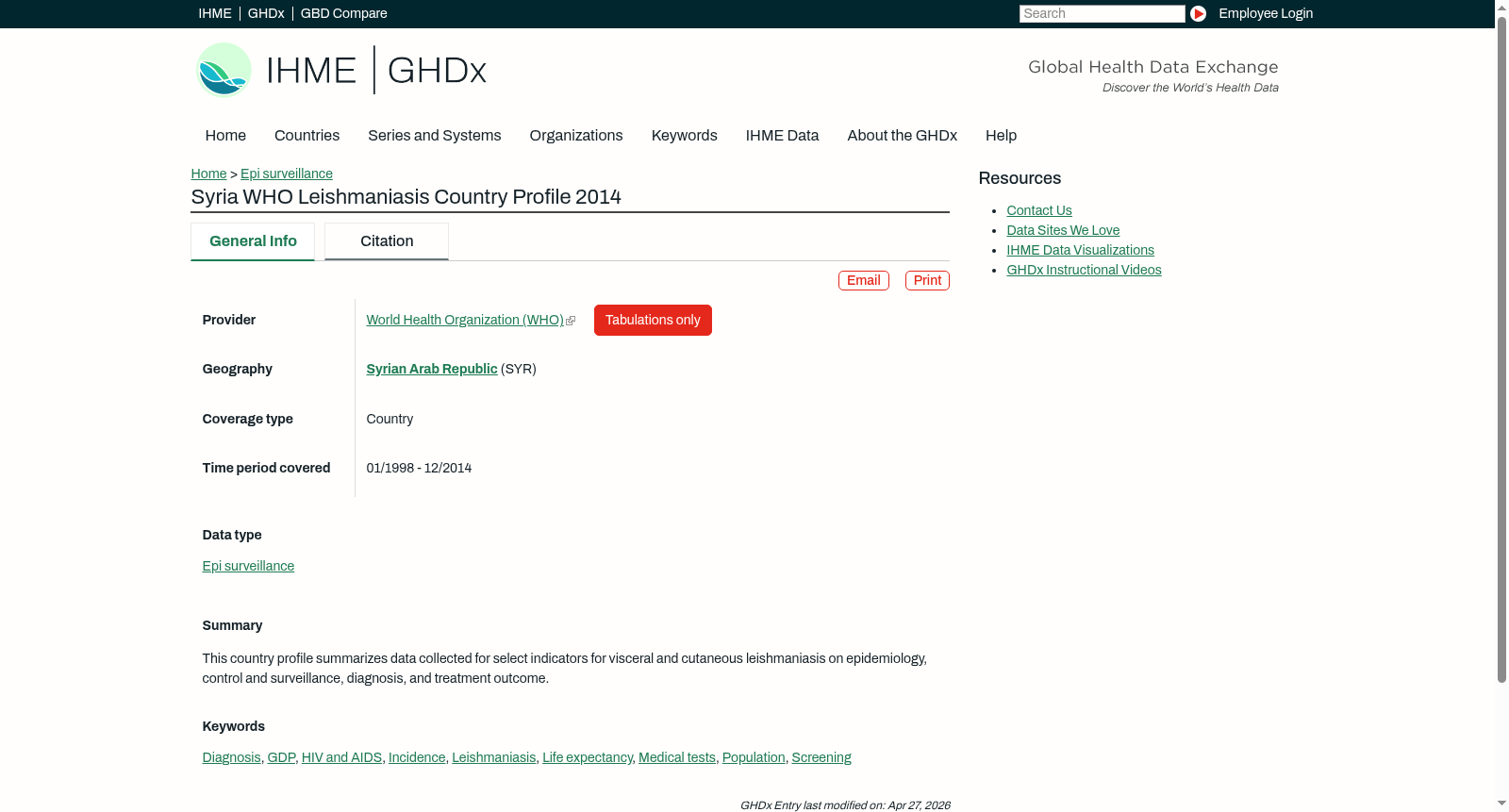Click the external link icon beside WHO
This screenshot has width=1509, height=812.
tap(571, 321)
